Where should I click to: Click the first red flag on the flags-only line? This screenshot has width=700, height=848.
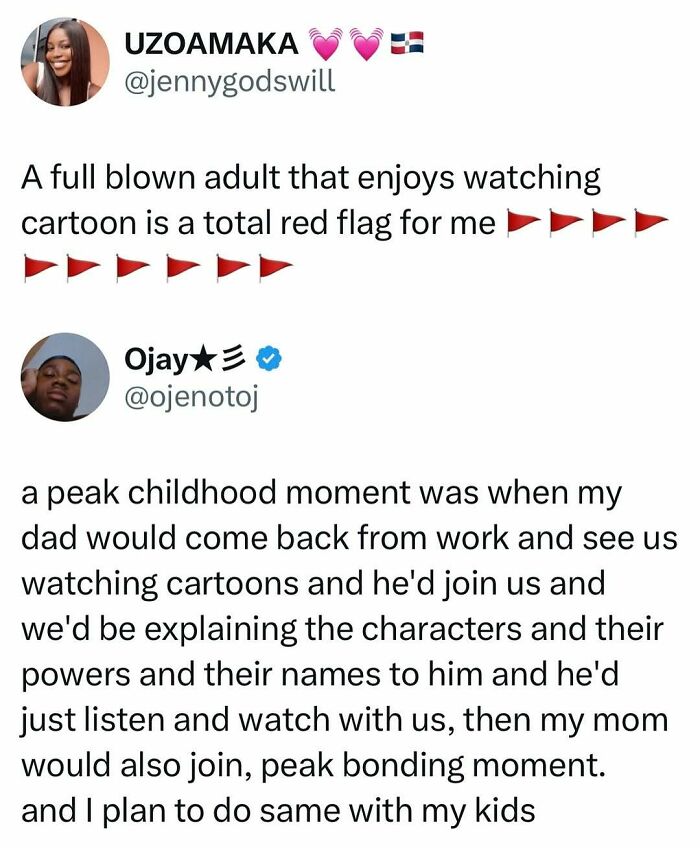tap(41, 268)
